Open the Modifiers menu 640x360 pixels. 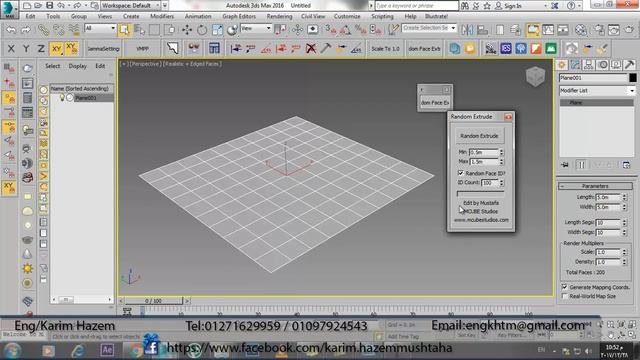(162, 16)
